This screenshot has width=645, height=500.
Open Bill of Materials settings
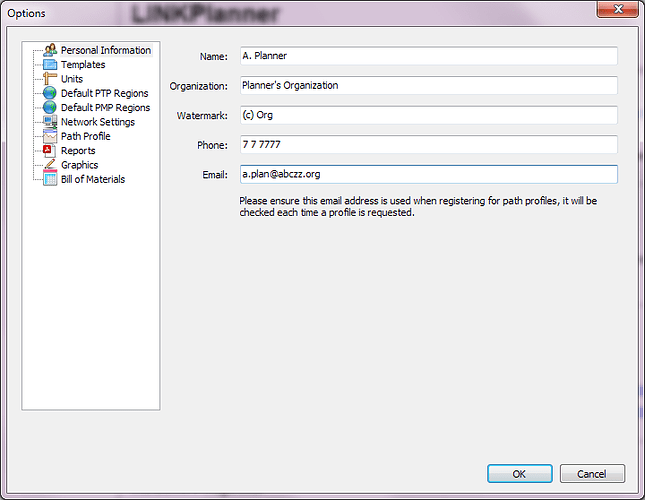93,179
